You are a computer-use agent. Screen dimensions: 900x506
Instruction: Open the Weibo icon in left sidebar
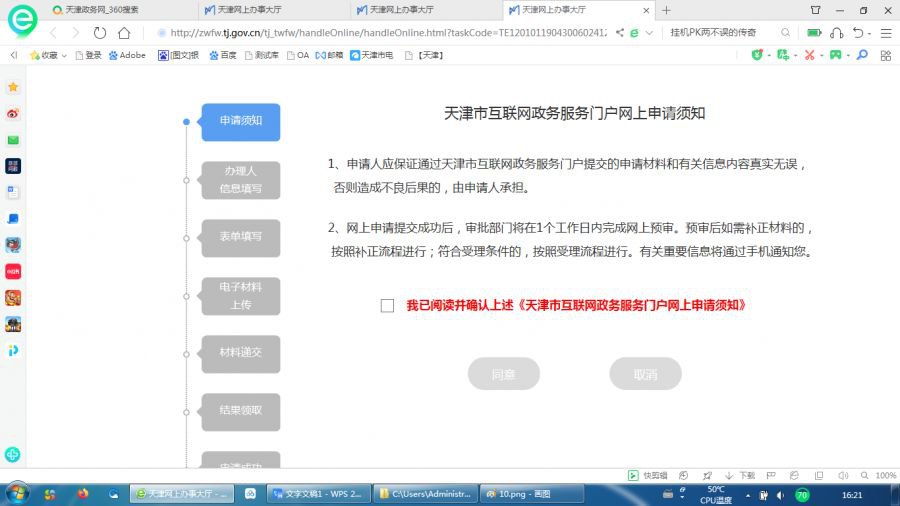click(x=13, y=114)
